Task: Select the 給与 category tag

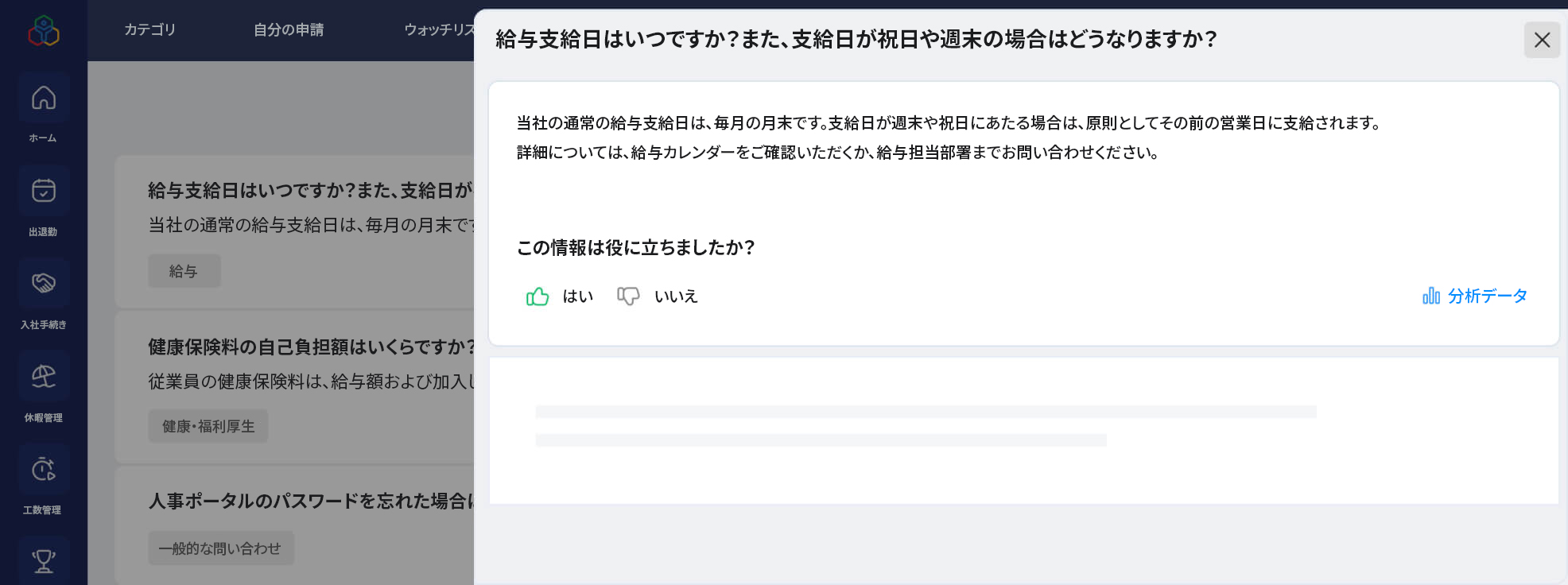Action: coord(184,270)
